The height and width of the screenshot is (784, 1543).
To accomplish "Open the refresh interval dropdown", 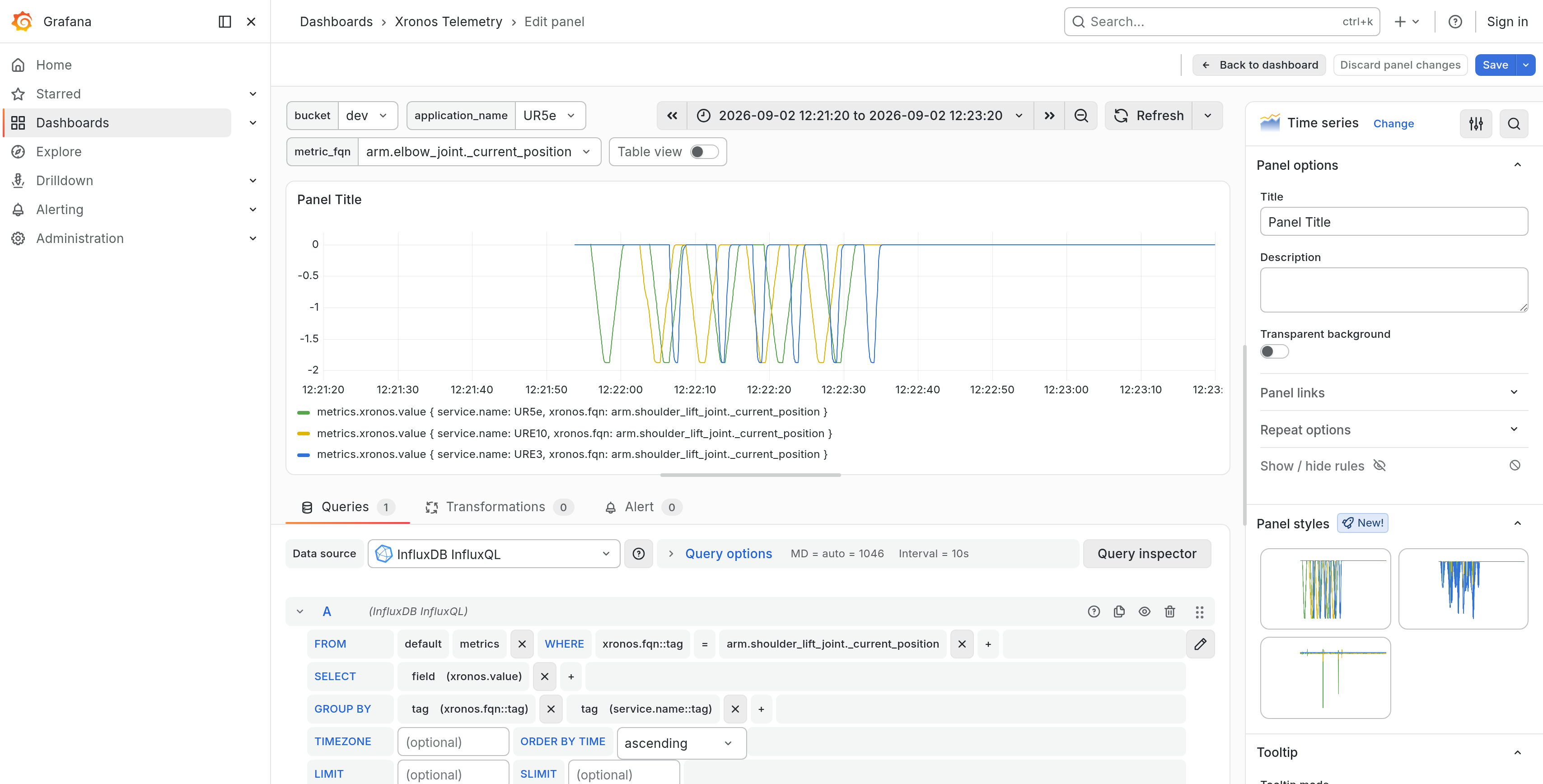I will click(1207, 116).
